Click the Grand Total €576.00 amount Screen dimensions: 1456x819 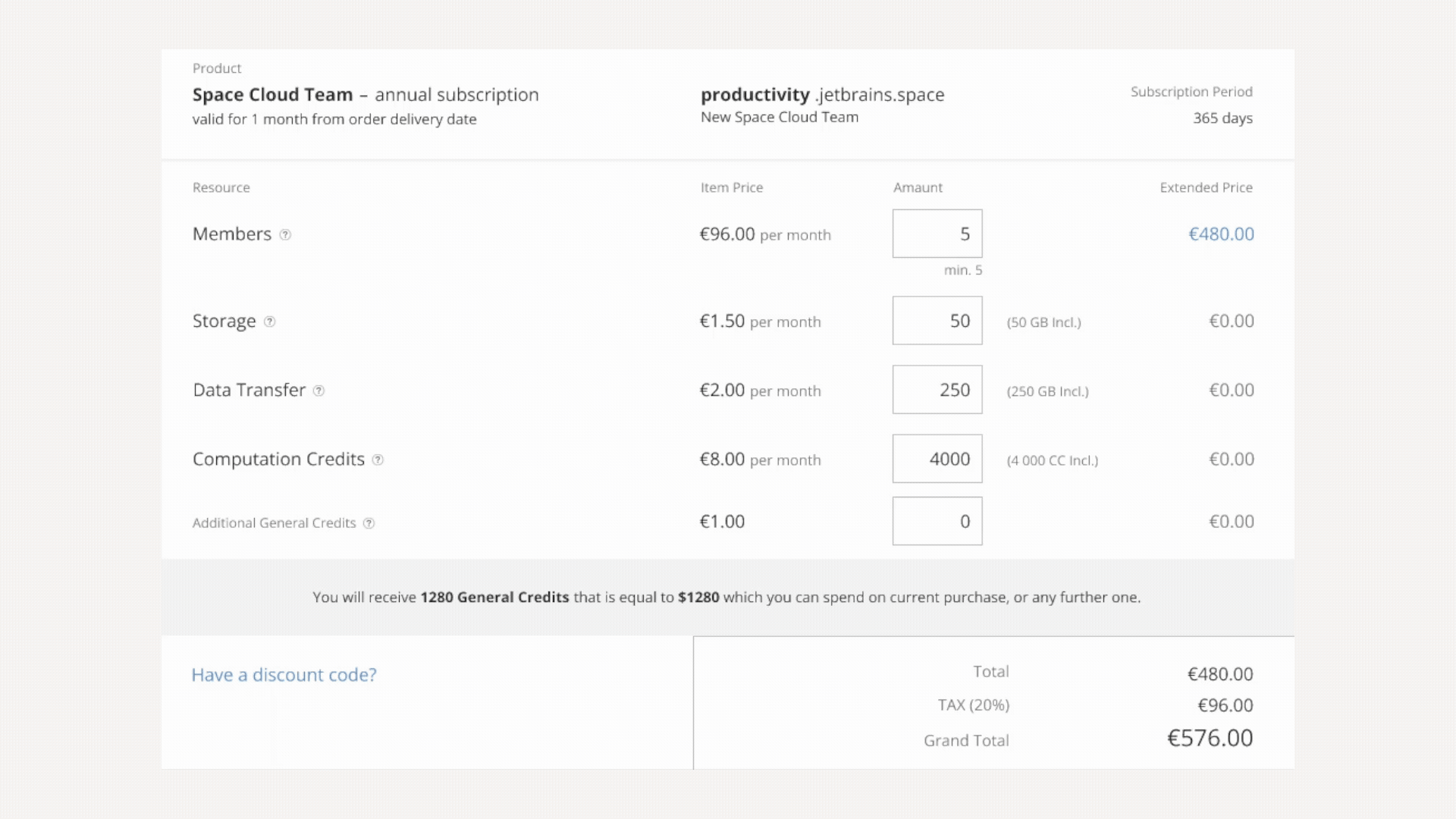(x=1210, y=738)
